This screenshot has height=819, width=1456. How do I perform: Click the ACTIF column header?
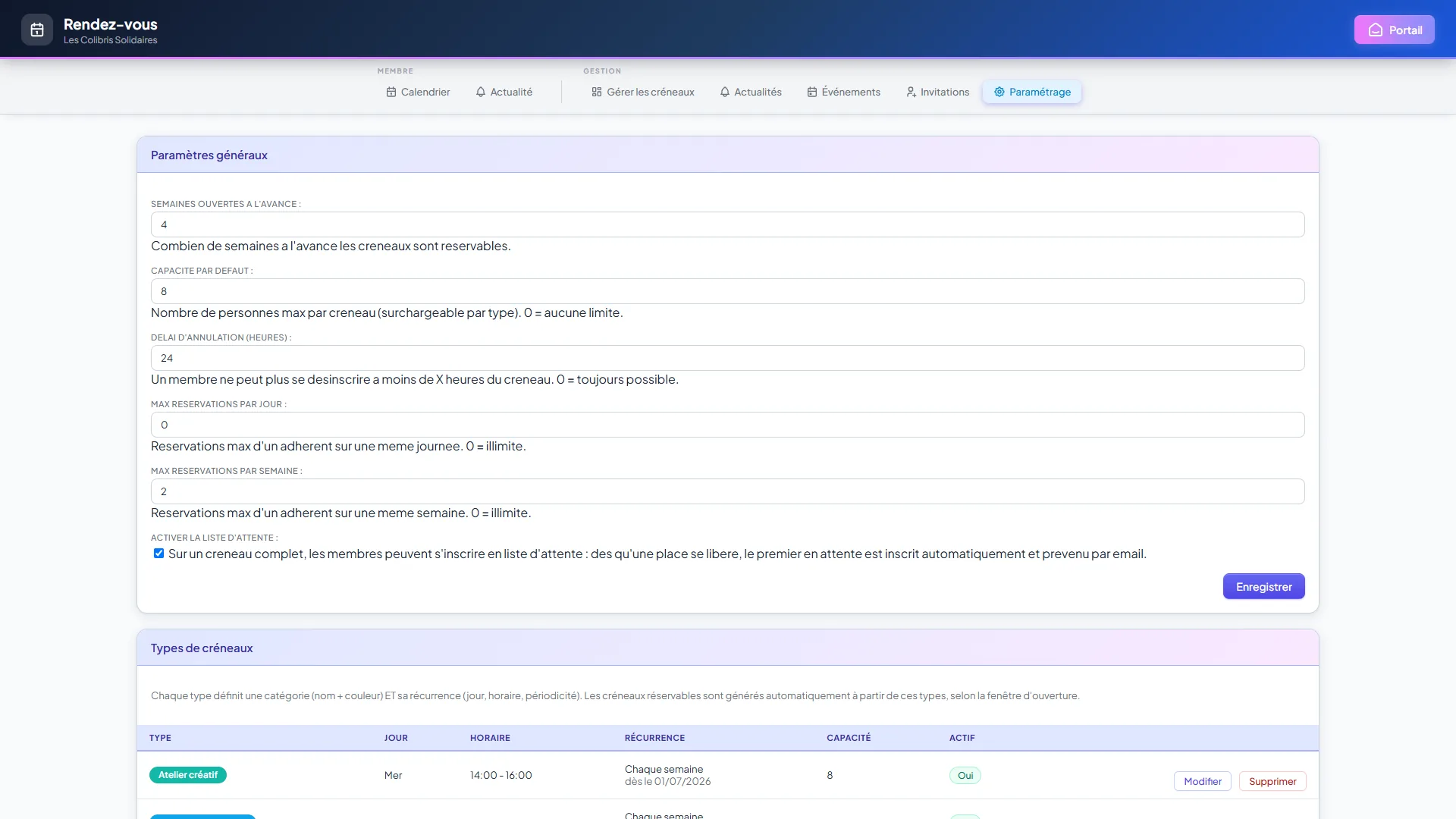tap(962, 738)
